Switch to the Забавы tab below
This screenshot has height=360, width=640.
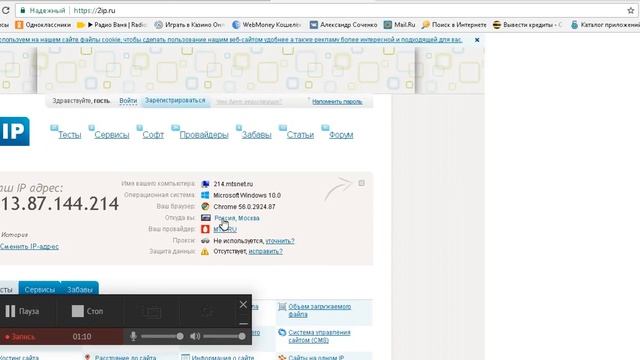[80, 289]
